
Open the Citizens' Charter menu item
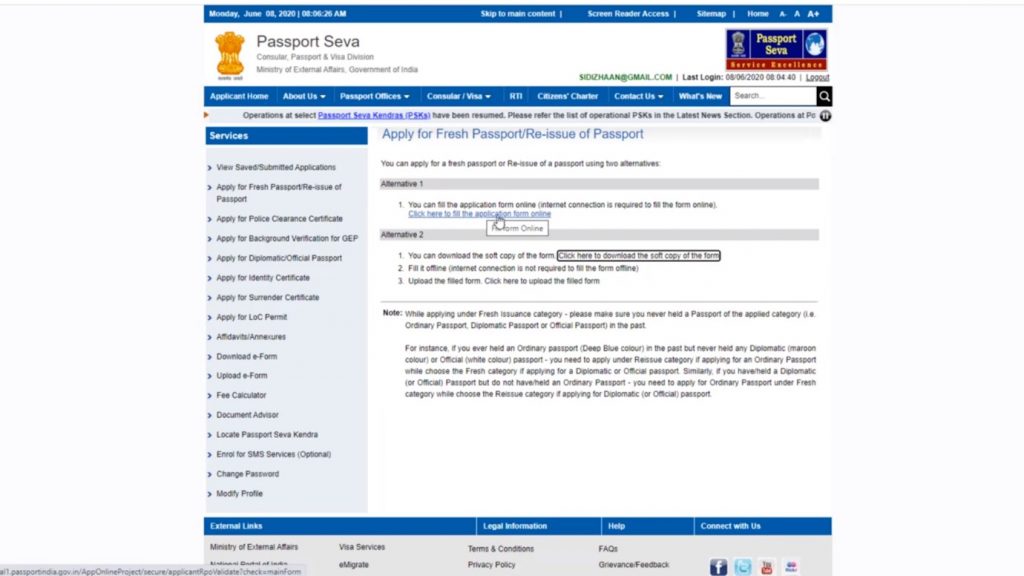[x=568, y=96]
